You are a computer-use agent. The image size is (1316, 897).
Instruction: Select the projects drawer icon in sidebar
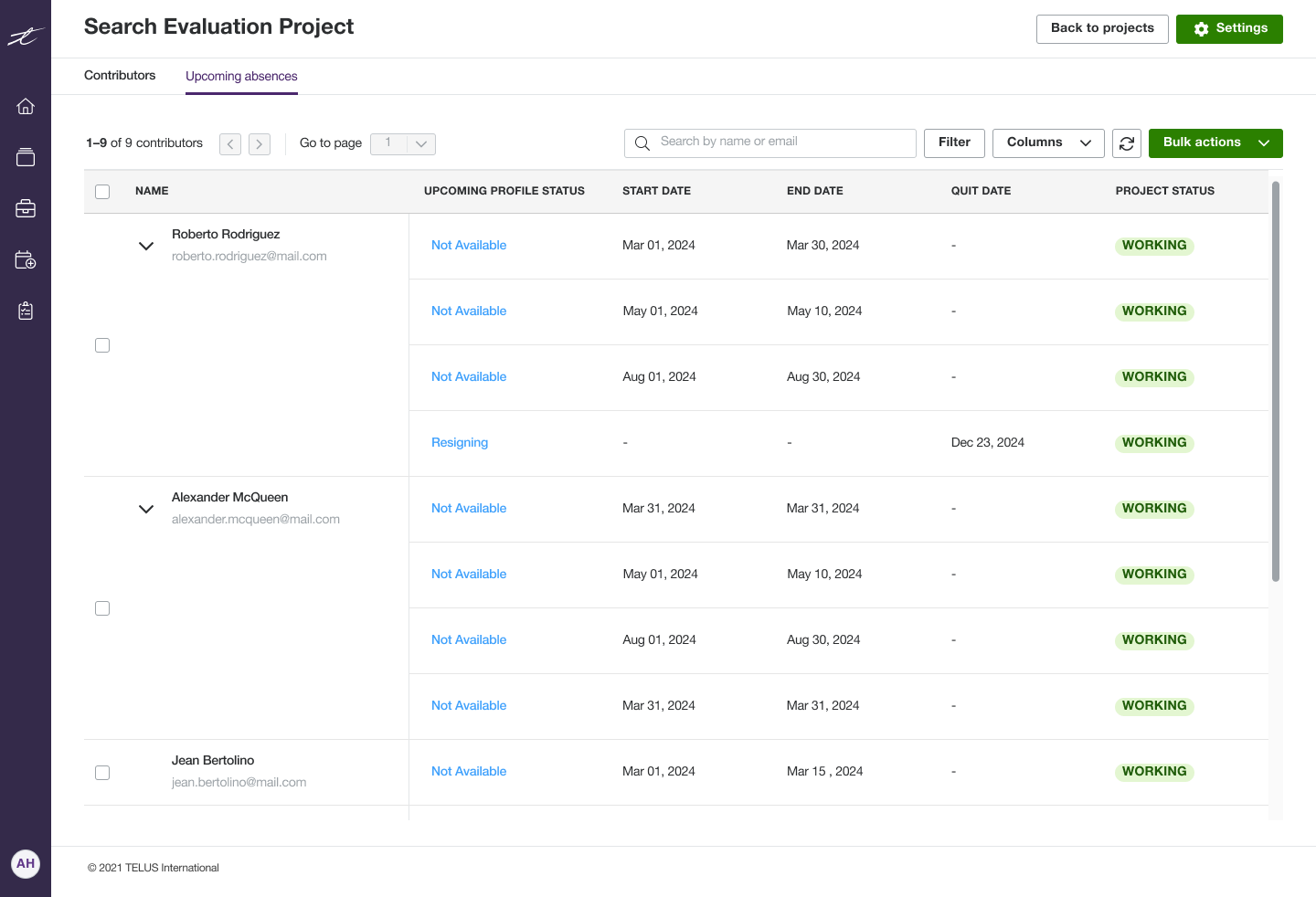click(25, 157)
